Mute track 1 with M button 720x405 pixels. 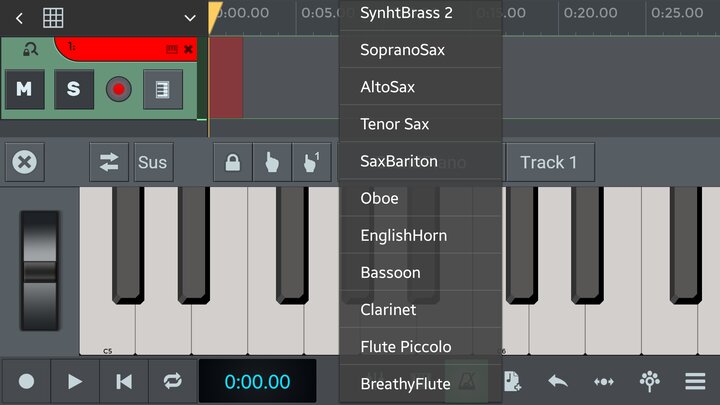click(x=25, y=89)
